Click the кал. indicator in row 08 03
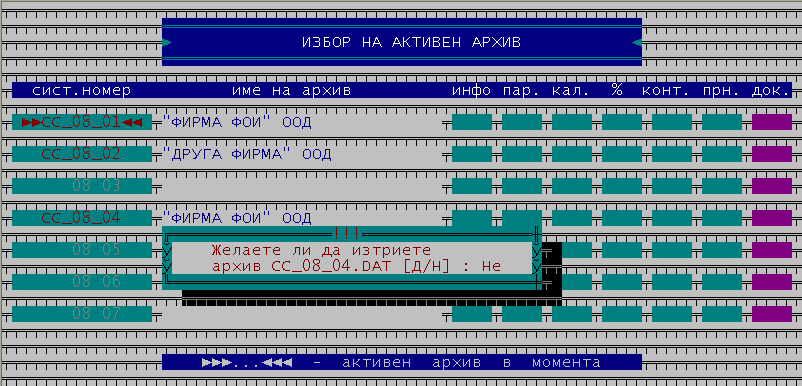The width and height of the screenshot is (802, 386). [572, 186]
